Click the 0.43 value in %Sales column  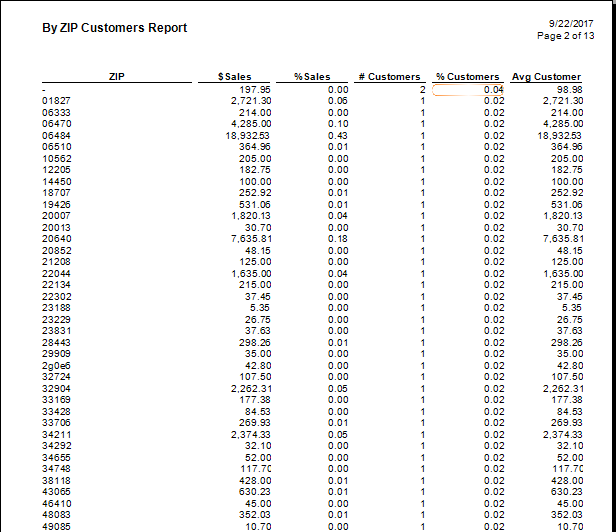(x=337, y=134)
